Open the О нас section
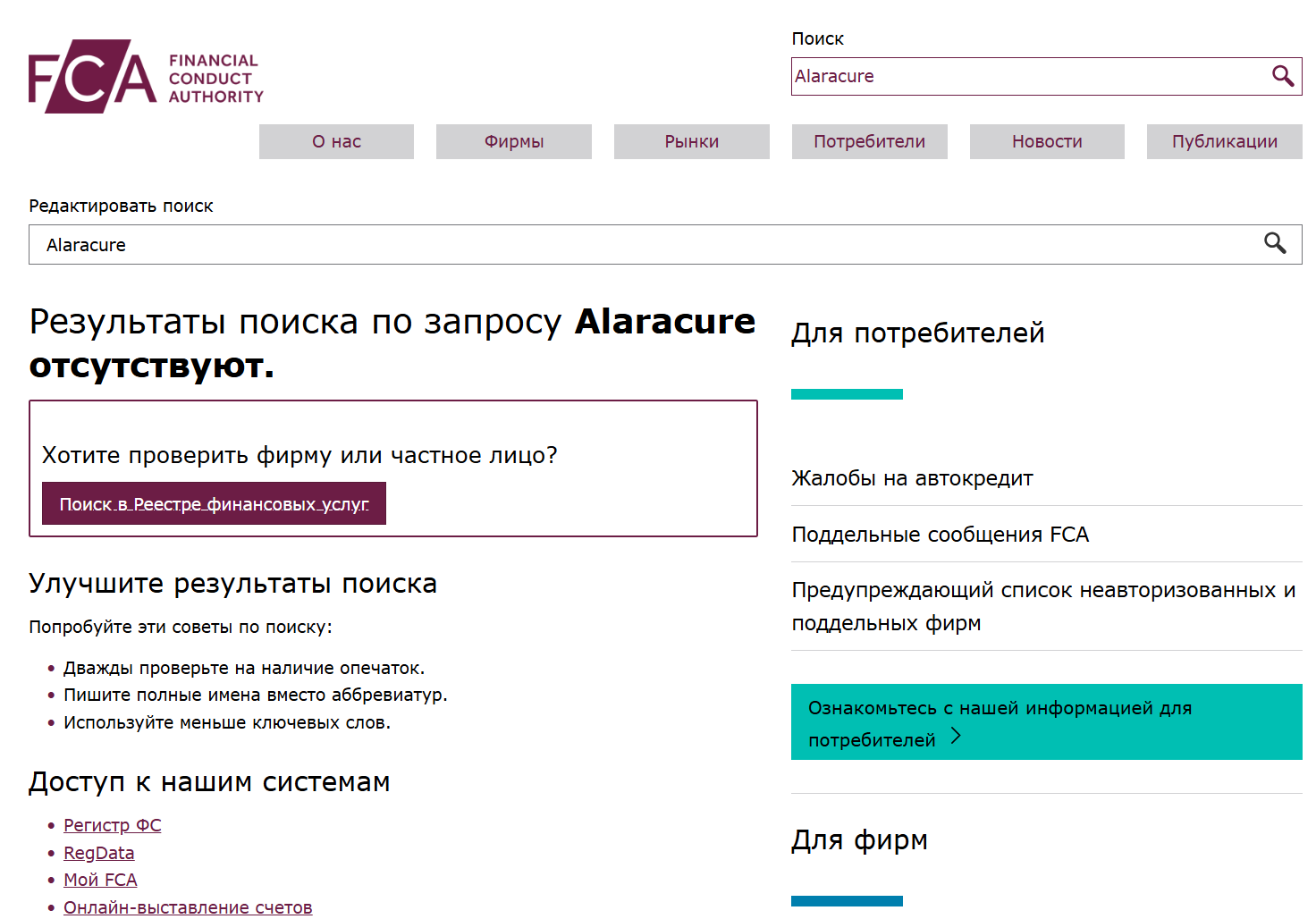This screenshot has width=1316, height=919. point(336,140)
